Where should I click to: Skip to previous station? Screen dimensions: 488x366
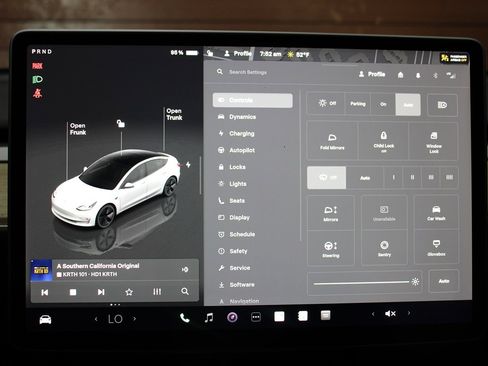[45, 292]
